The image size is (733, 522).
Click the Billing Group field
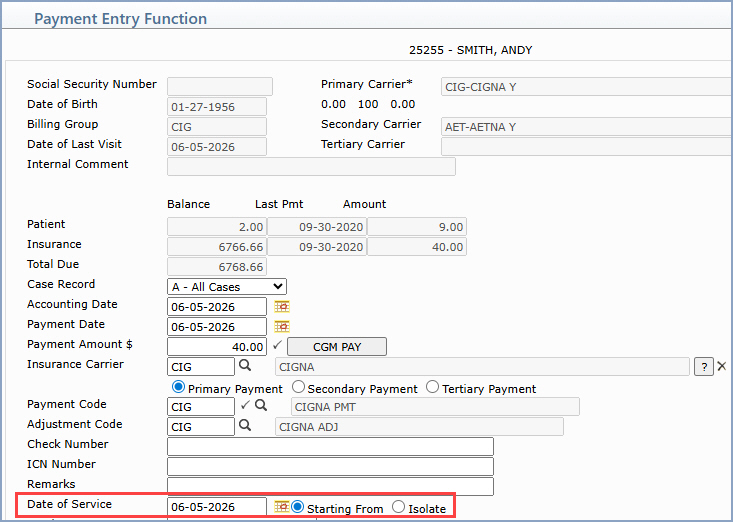(217, 127)
